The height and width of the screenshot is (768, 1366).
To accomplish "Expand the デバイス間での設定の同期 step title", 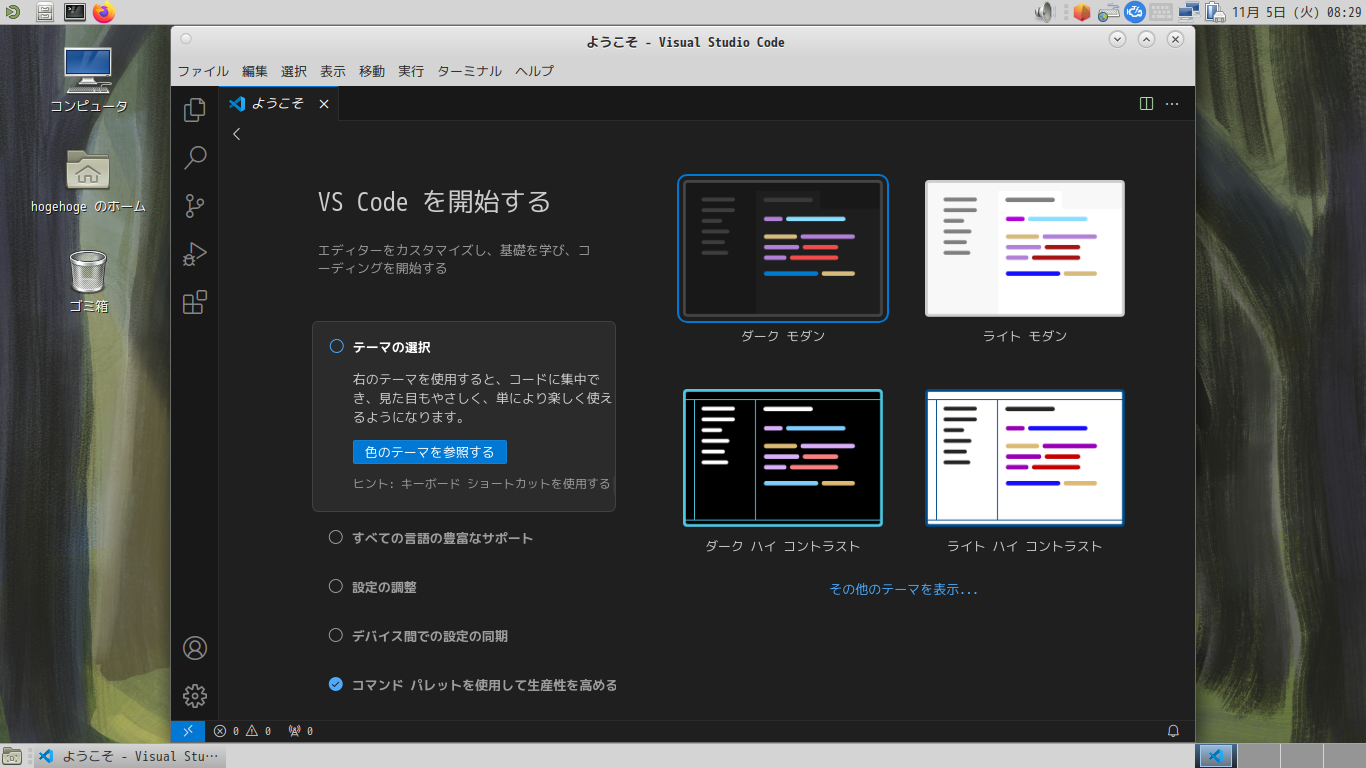I will point(430,636).
